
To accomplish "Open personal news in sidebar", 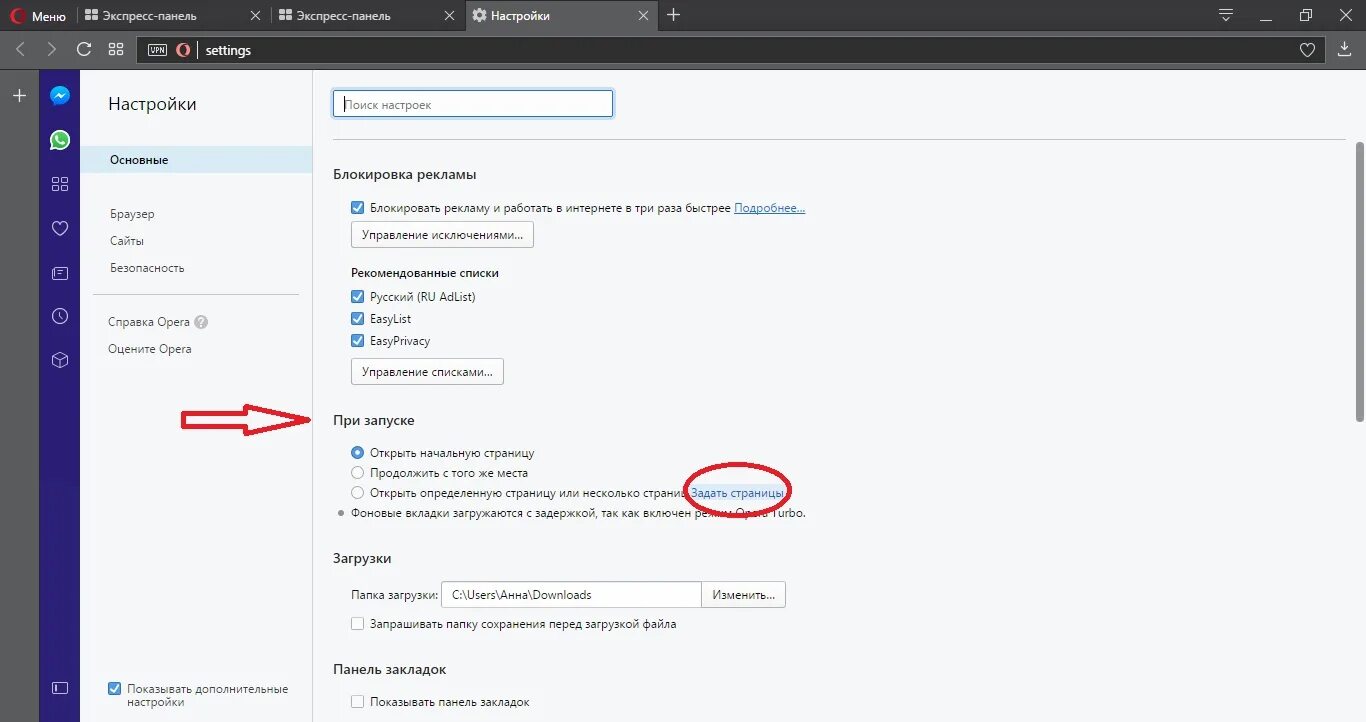I will pyautogui.click(x=60, y=272).
